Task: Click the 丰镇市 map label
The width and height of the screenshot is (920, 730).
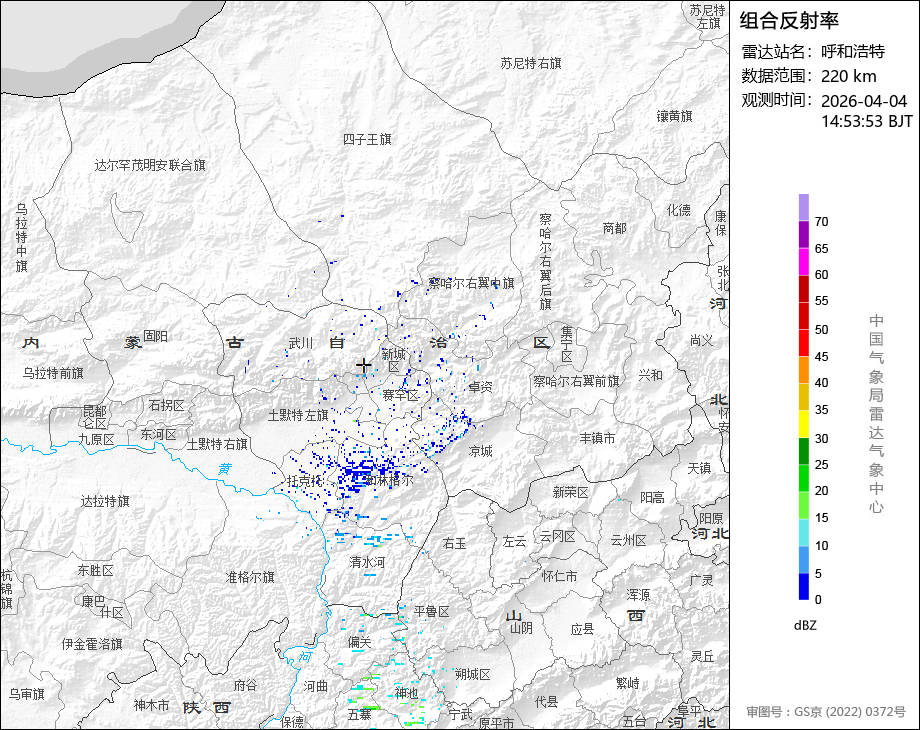Action: click(x=597, y=438)
